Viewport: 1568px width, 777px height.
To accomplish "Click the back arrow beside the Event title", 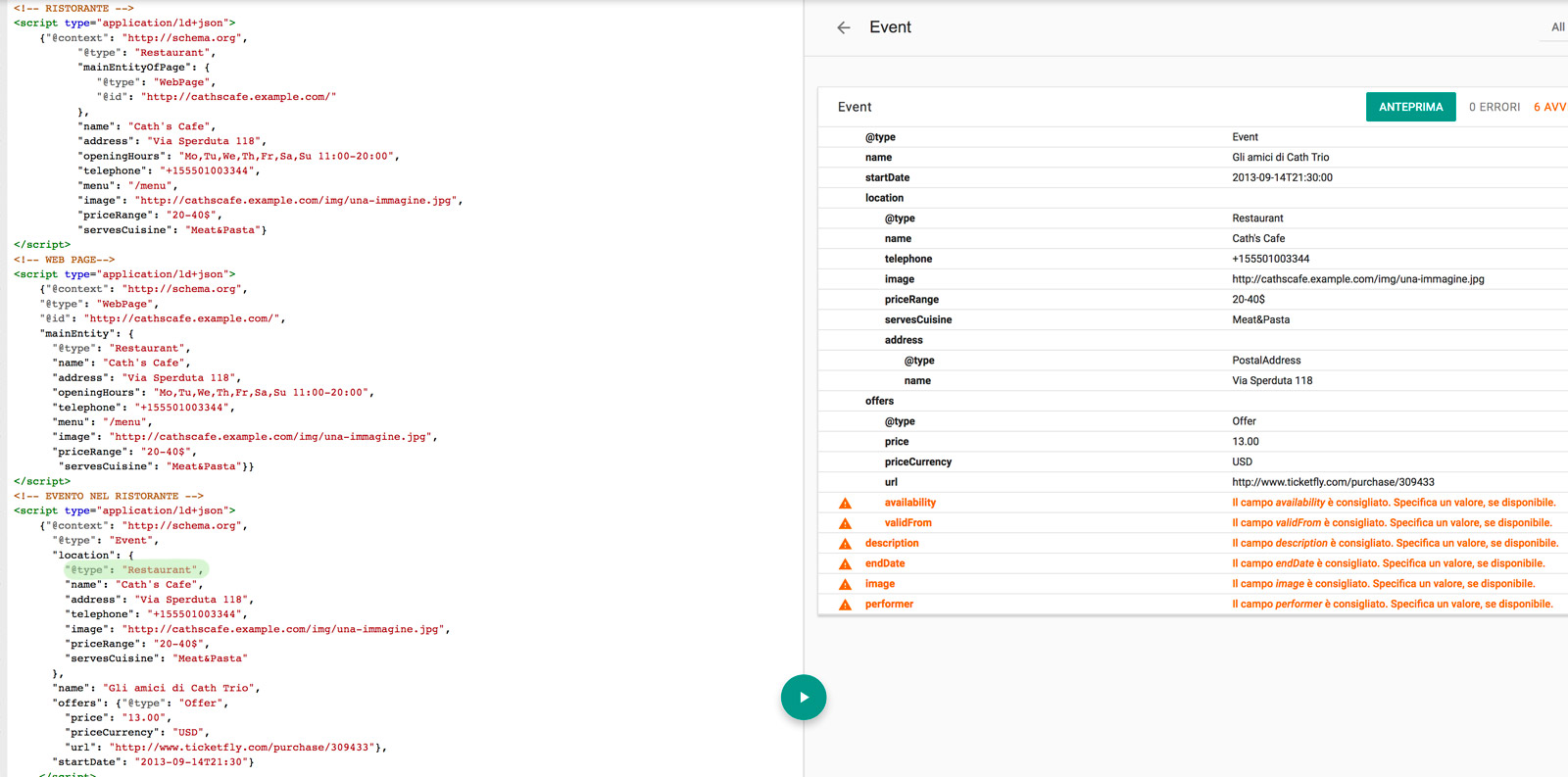I will pyautogui.click(x=844, y=27).
